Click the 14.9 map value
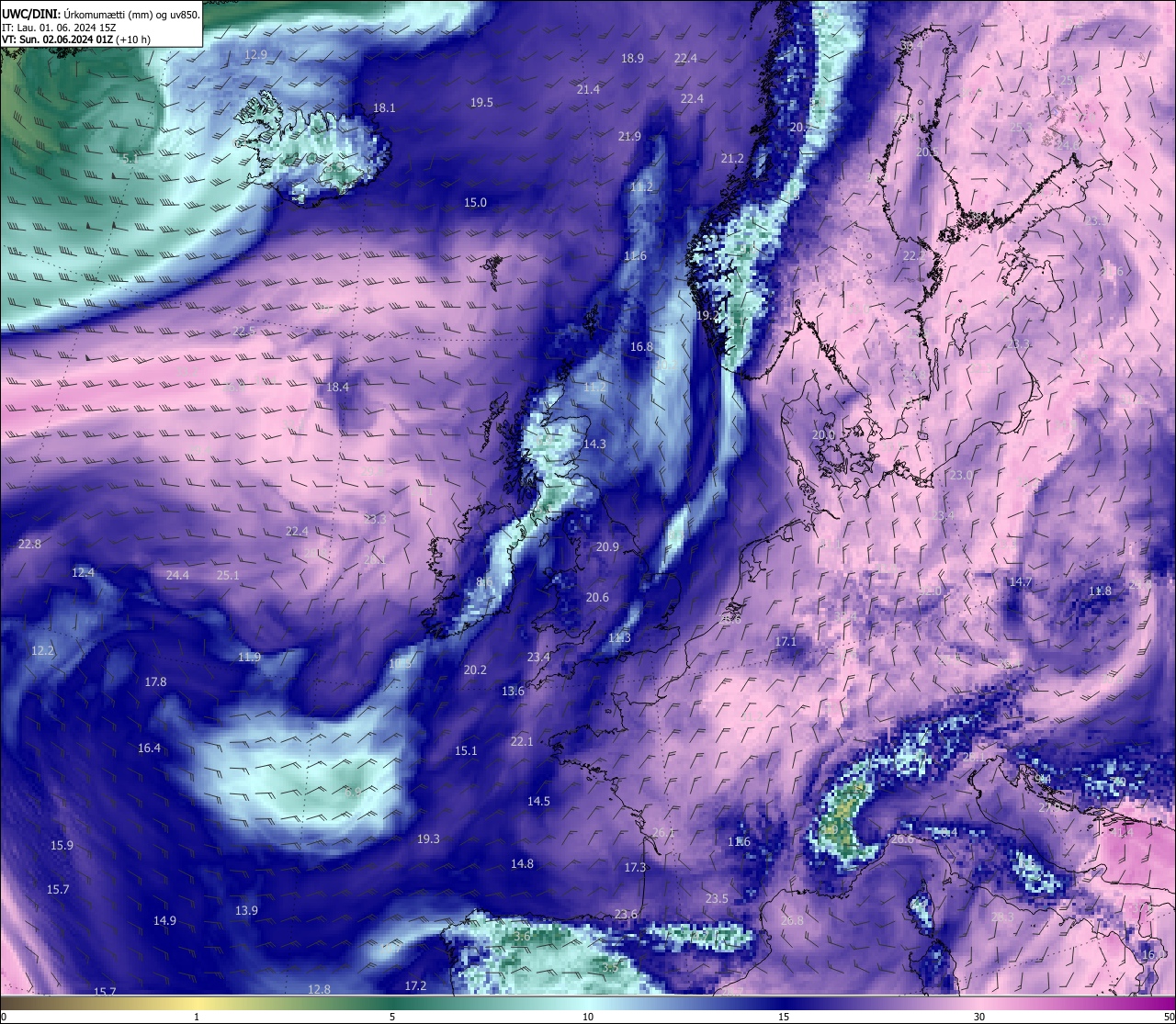This screenshot has width=1176, height=1024. (164, 921)
